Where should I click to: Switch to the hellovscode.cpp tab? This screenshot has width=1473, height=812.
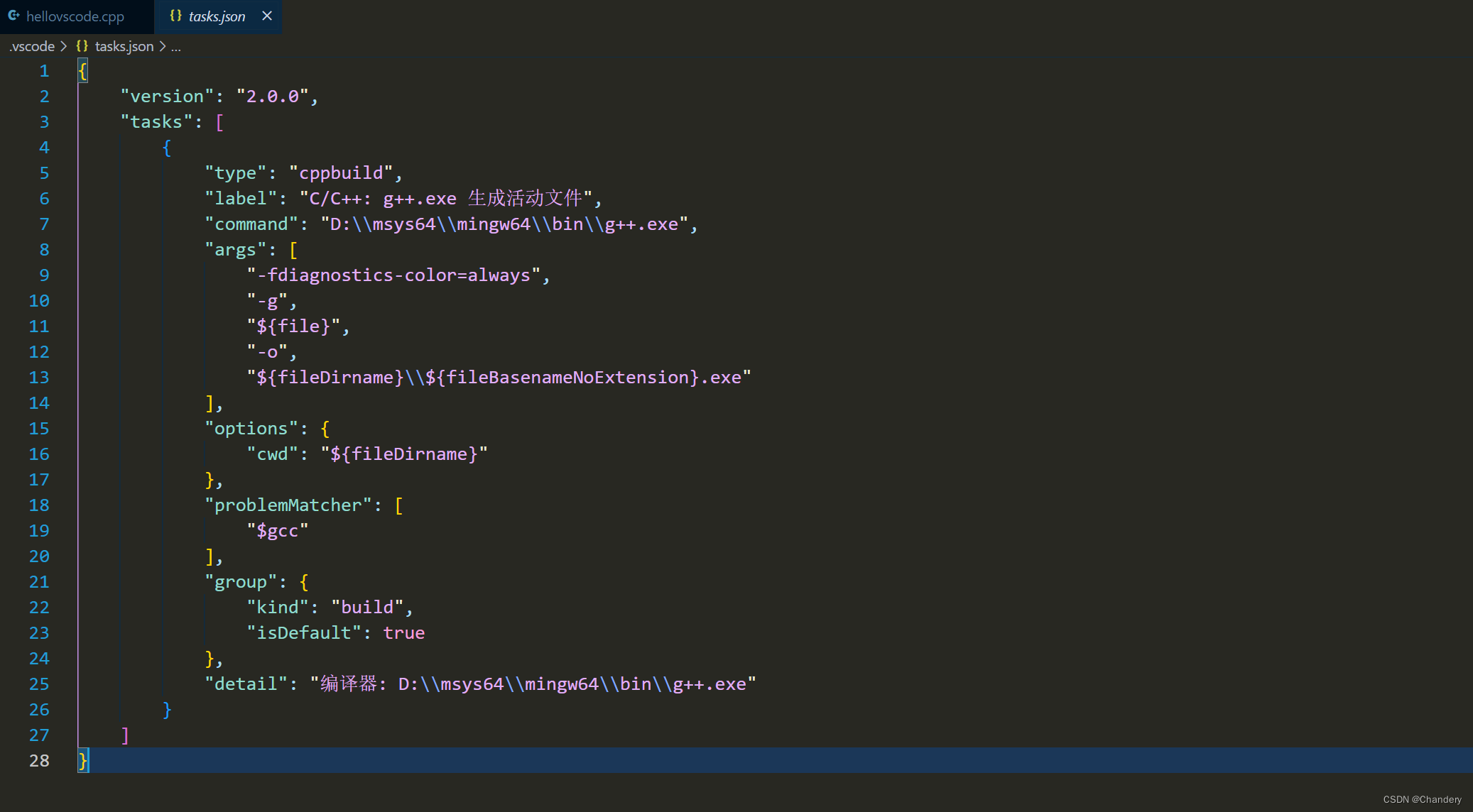click(76, 16)
